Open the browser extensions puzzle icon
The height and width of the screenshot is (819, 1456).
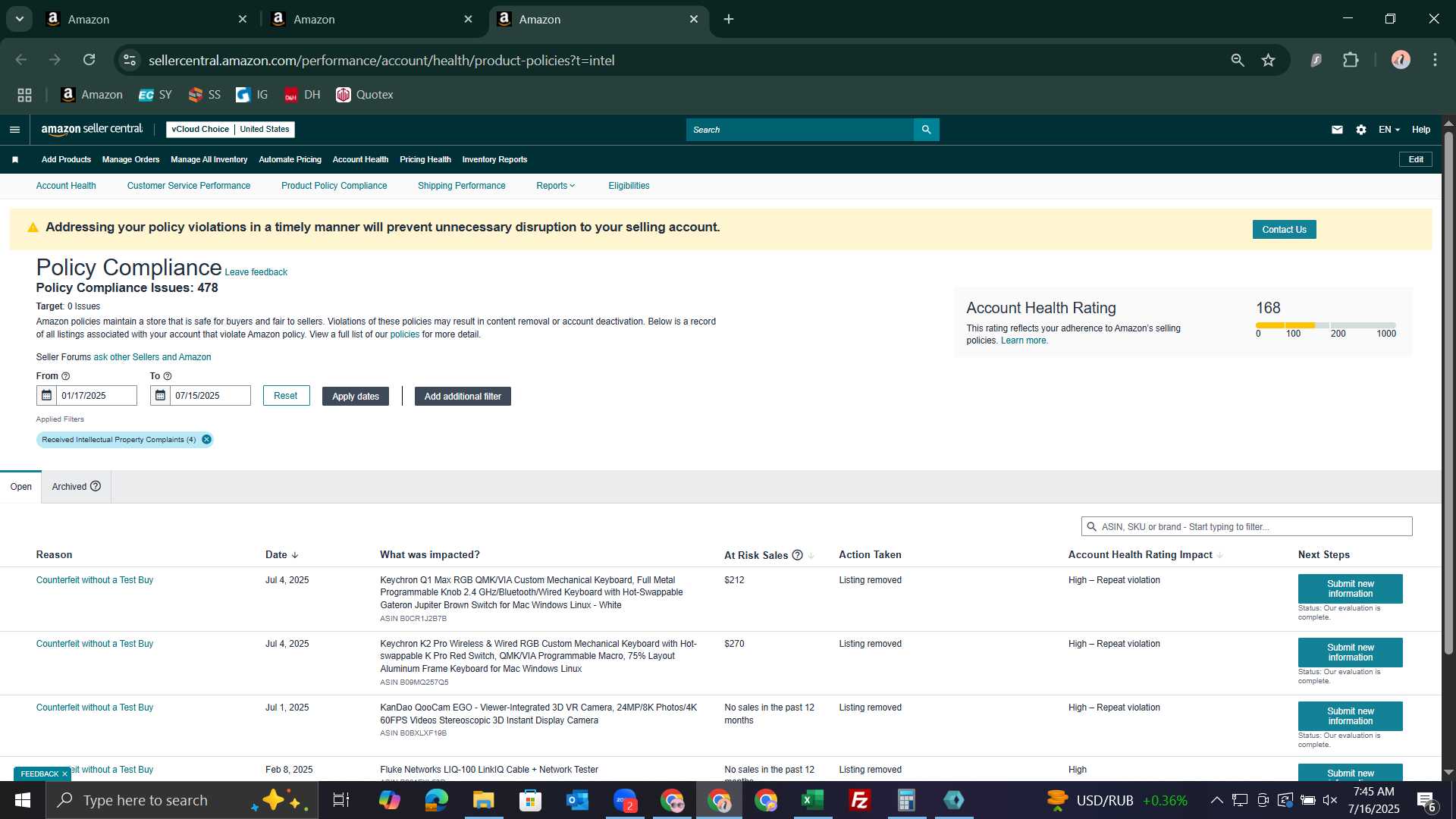[1351, 60]
